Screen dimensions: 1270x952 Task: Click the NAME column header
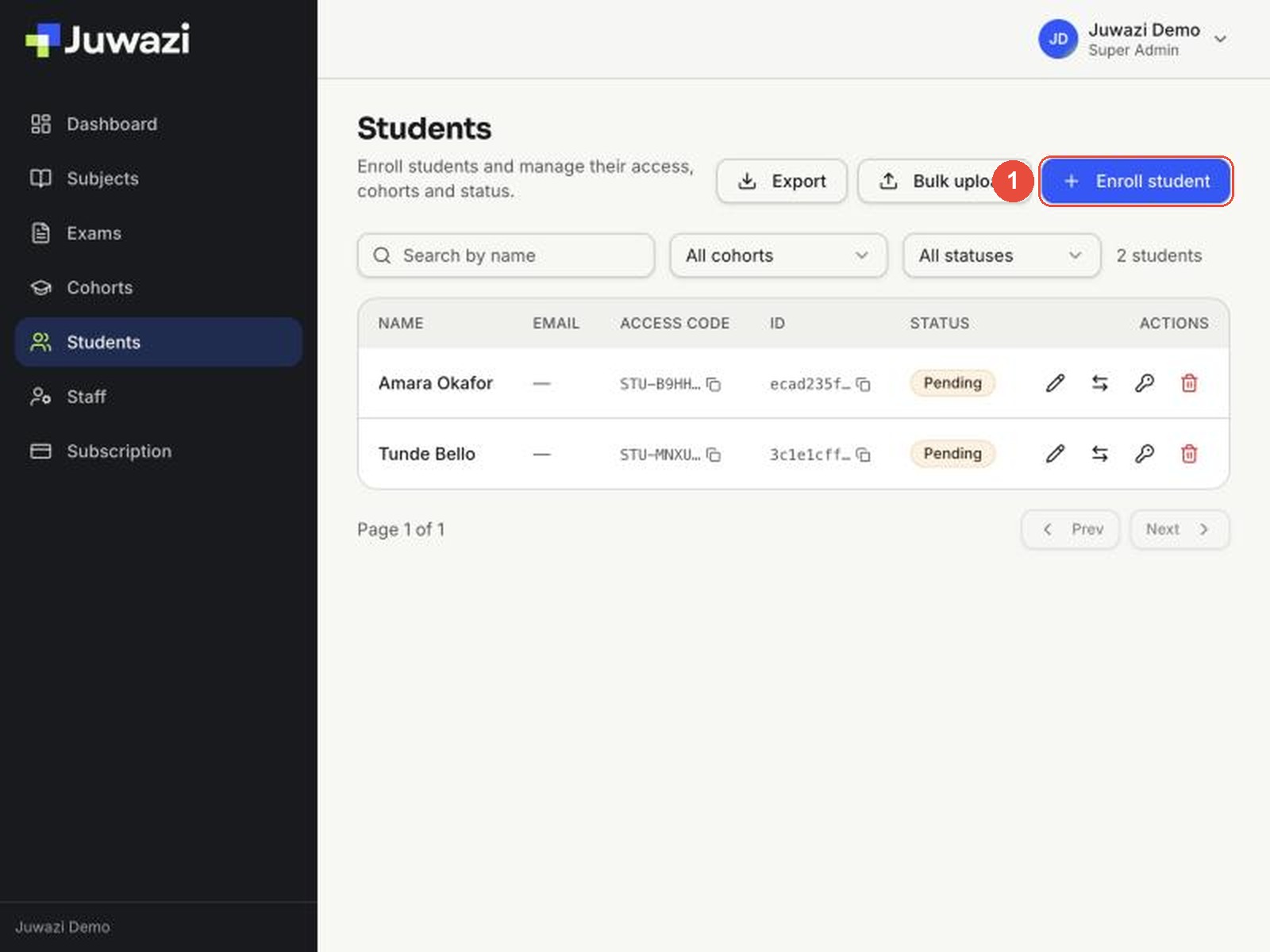coord(401,323)
